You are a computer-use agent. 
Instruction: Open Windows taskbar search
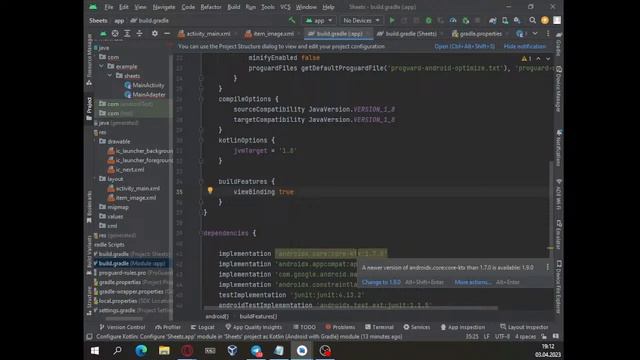click(x=118, y=351)
